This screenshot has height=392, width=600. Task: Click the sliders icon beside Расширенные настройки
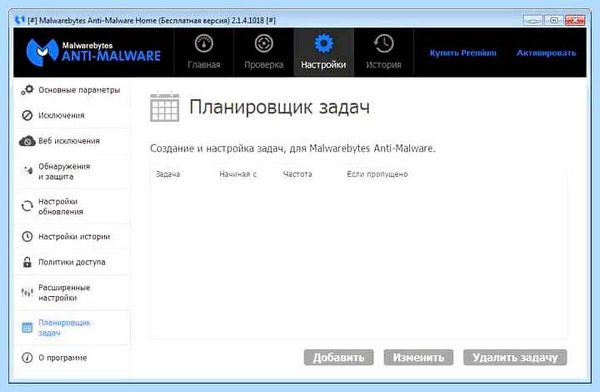point(27,293)
